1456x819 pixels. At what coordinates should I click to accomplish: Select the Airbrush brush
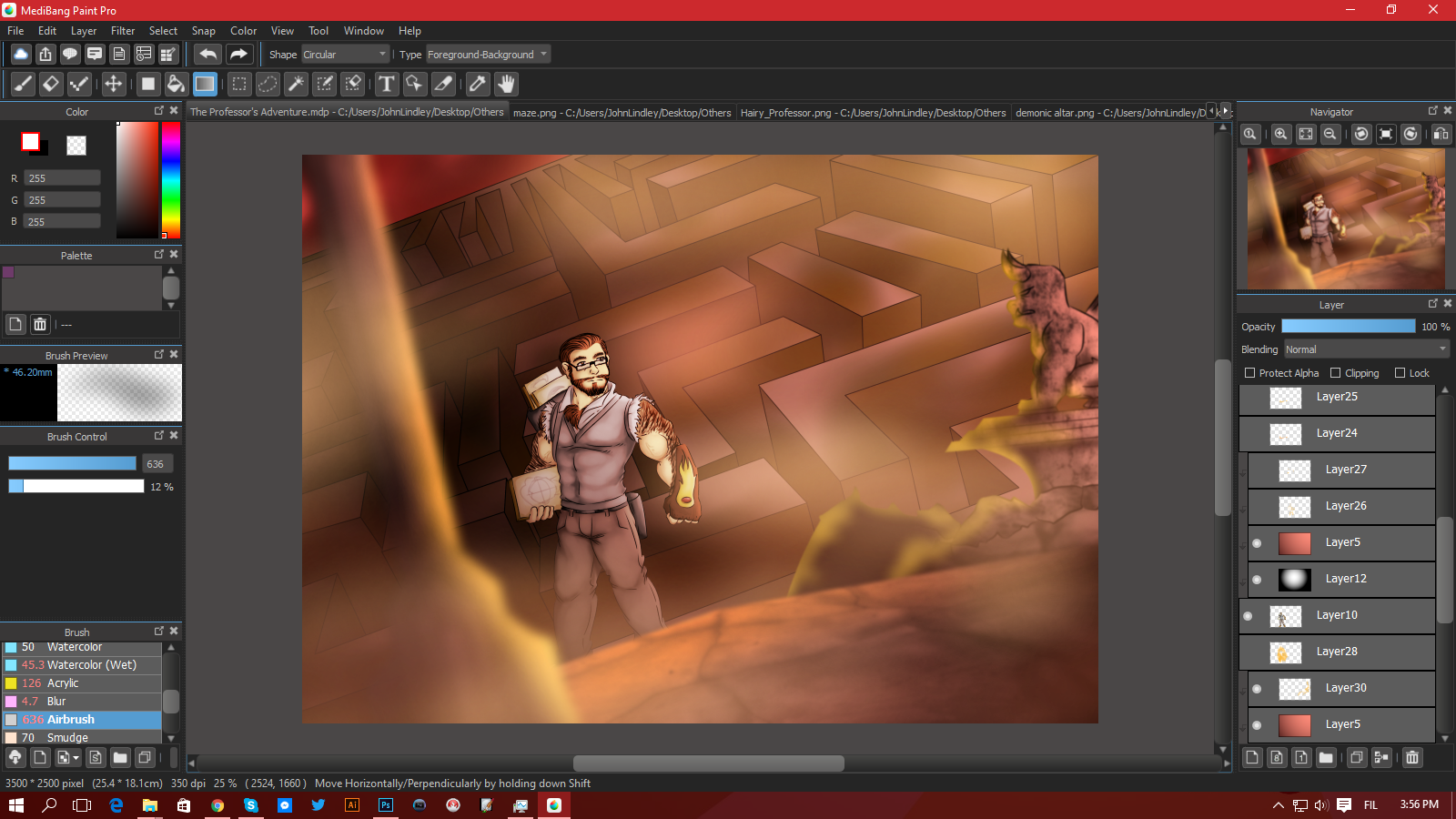[82, 720]
